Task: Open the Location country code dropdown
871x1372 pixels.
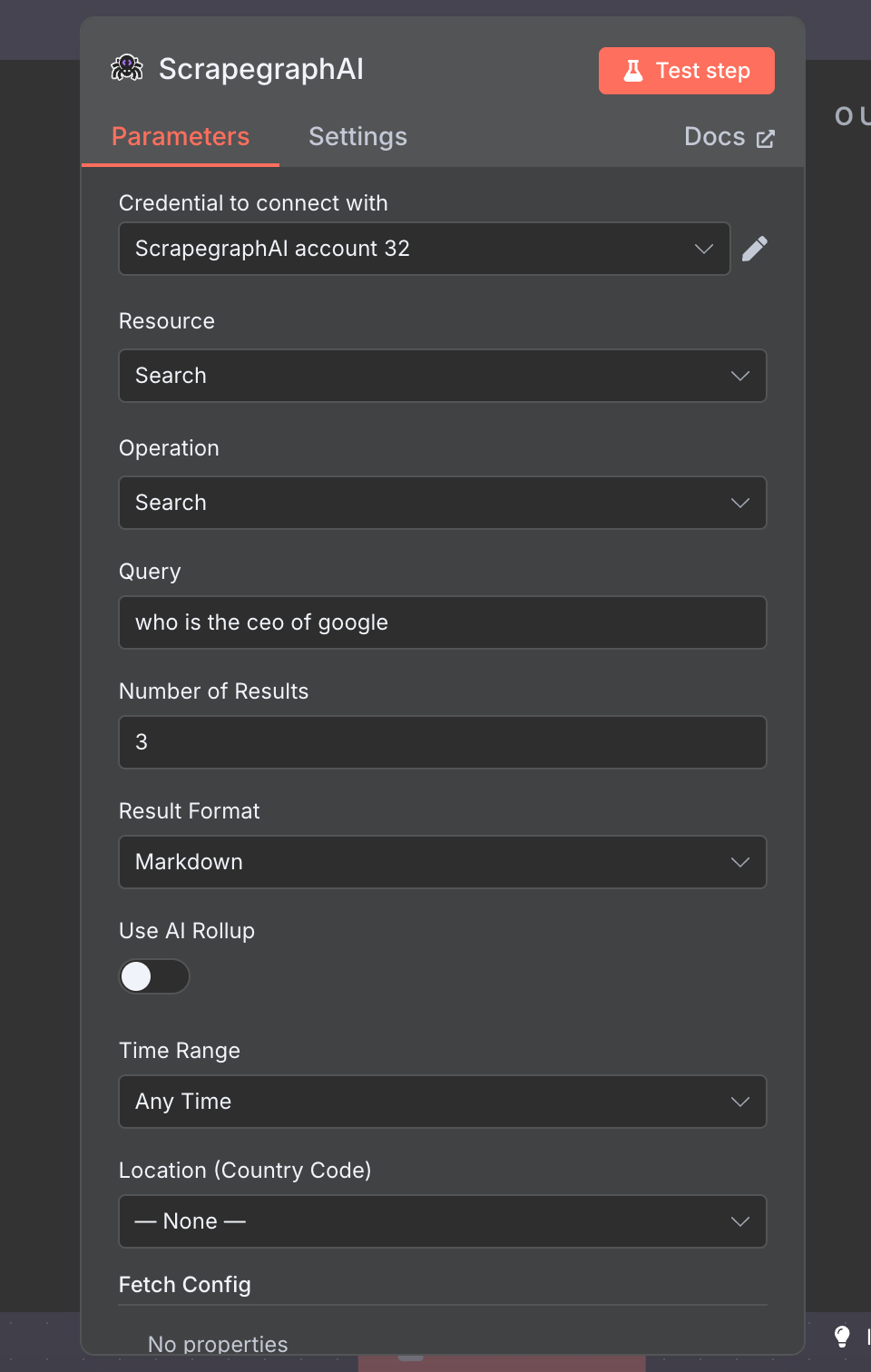Action: [x=443, y=1221]
